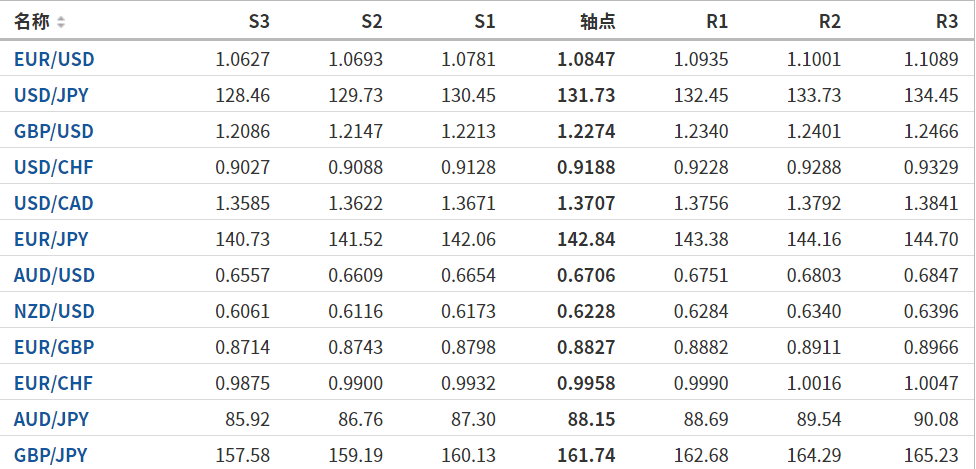Open the GBP/USD currency pair link
Viewport: 976px width, 469px height.
(x=54, y=131)
